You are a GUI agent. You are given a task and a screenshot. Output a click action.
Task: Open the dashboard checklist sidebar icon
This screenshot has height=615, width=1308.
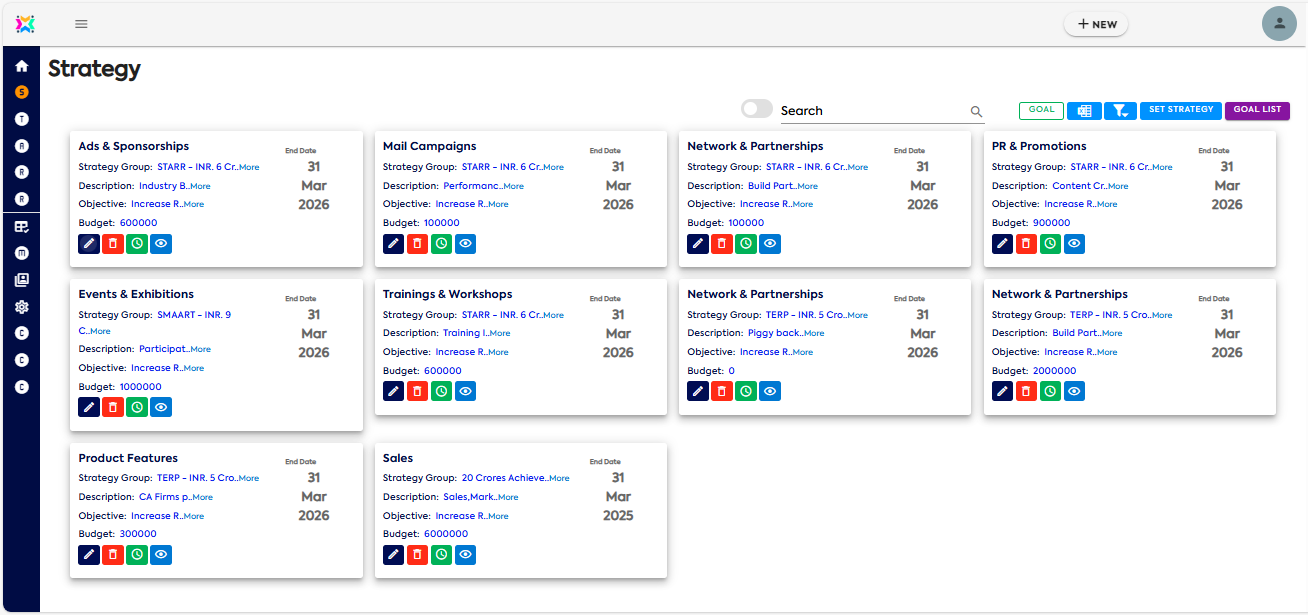(22, 227)
